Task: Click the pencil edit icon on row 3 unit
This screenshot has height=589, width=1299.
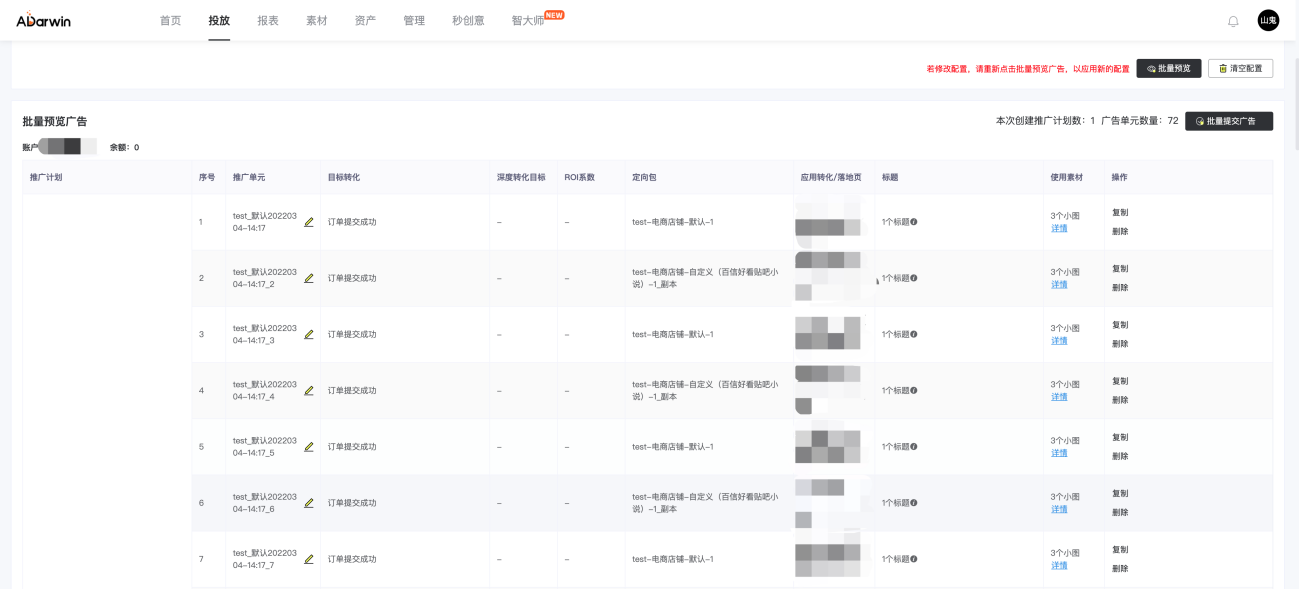Action: click(x=309, y=335)
